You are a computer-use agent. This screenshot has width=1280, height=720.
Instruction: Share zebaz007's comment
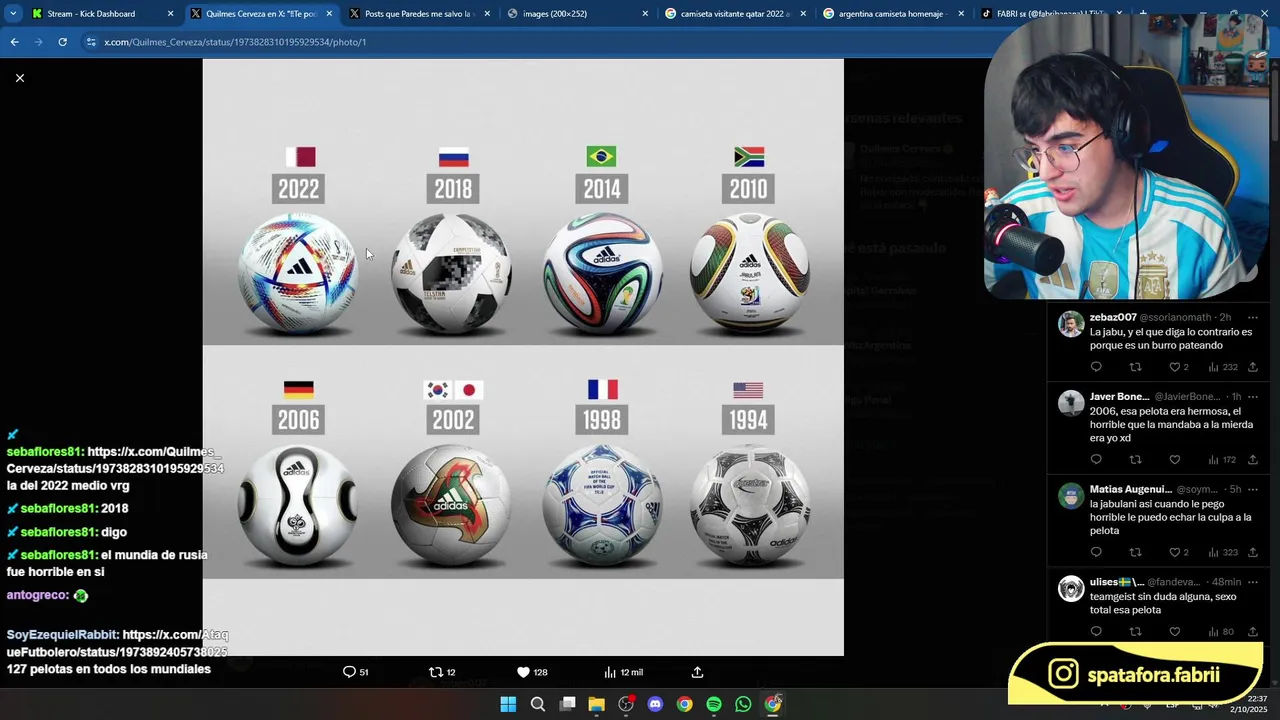point(1252,367)
